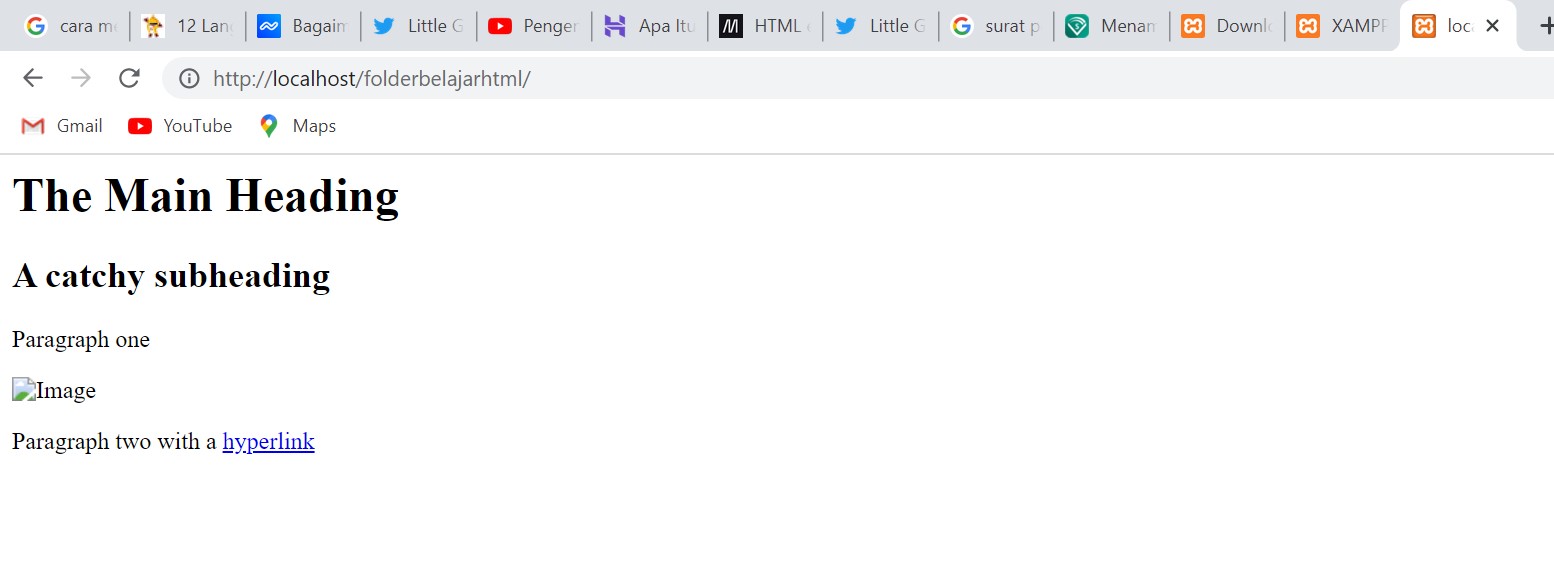
Task: Click the Medium M favicon tab
Action: click(x=729, y=25)
